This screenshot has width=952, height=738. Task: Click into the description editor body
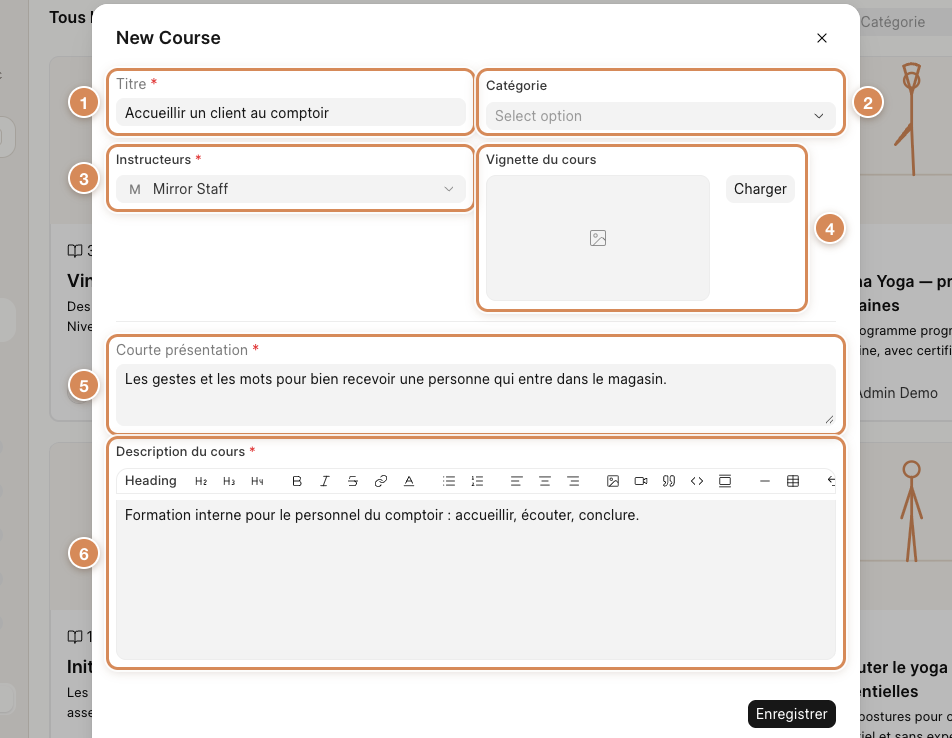click(x=476, y=580)
